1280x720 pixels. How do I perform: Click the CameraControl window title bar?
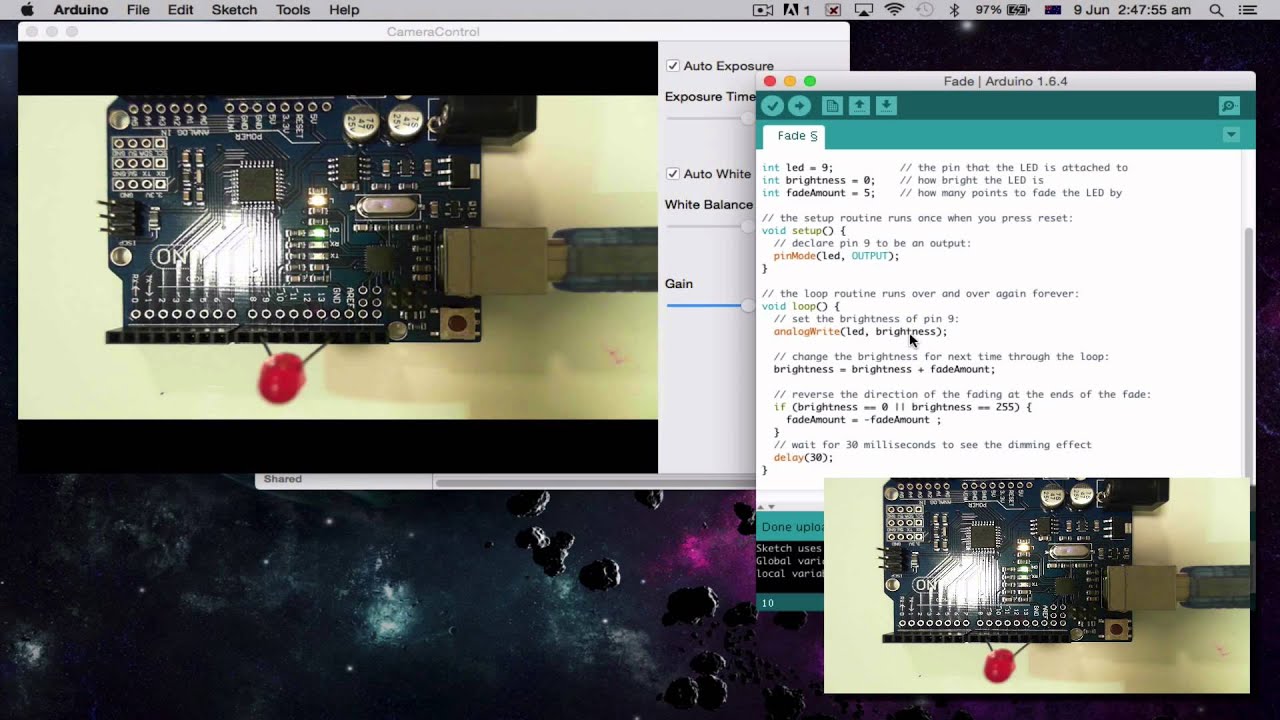click(x=433, y=32)
